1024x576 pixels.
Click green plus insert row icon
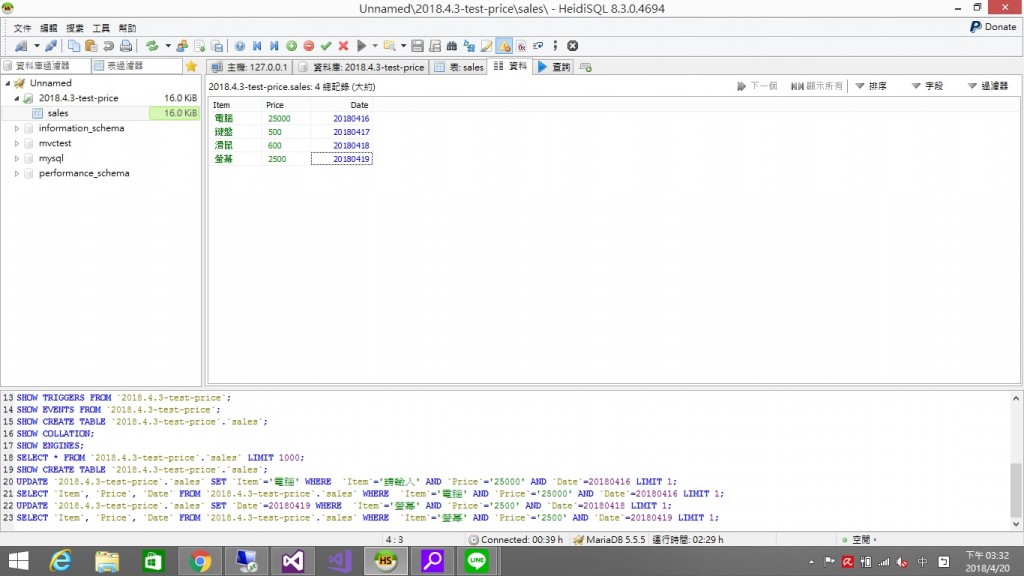pos(291,46)
